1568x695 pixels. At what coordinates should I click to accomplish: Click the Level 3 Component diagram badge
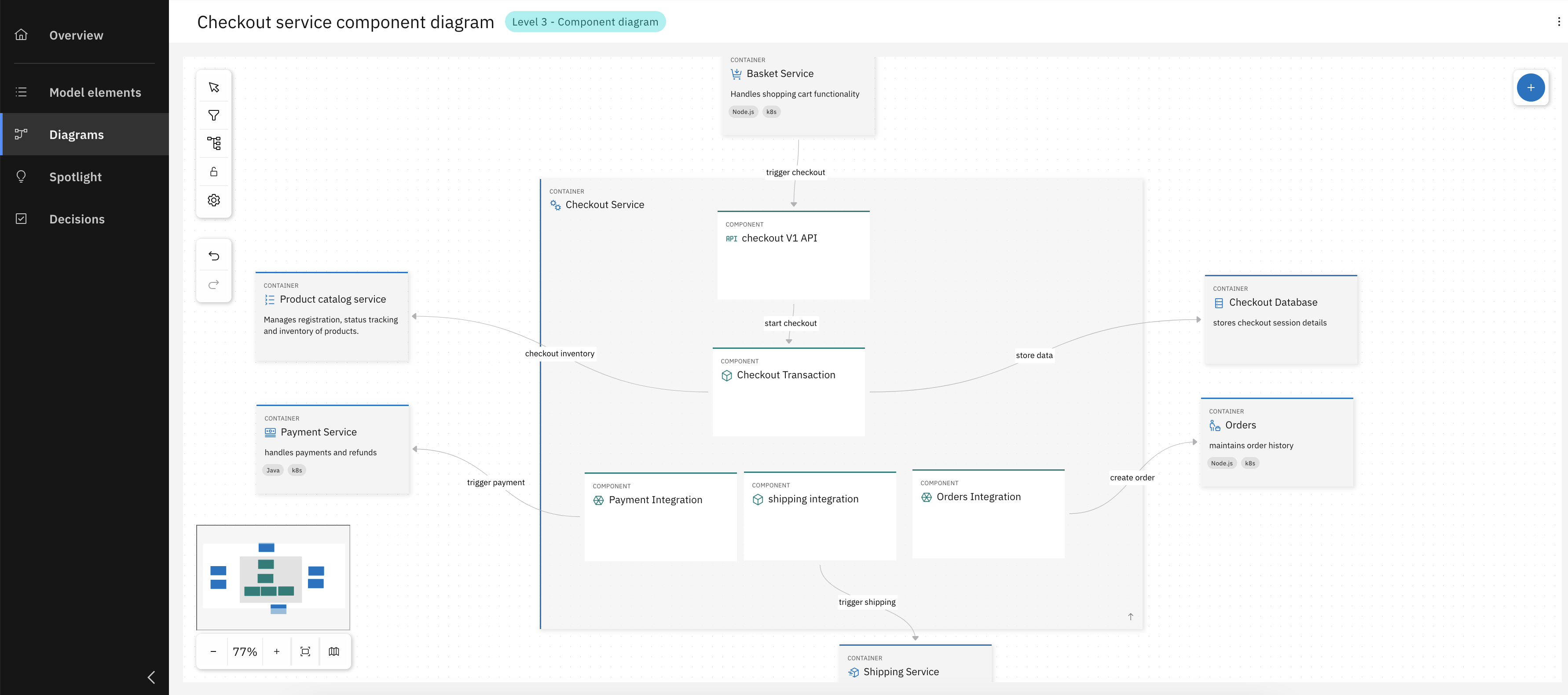584,22
